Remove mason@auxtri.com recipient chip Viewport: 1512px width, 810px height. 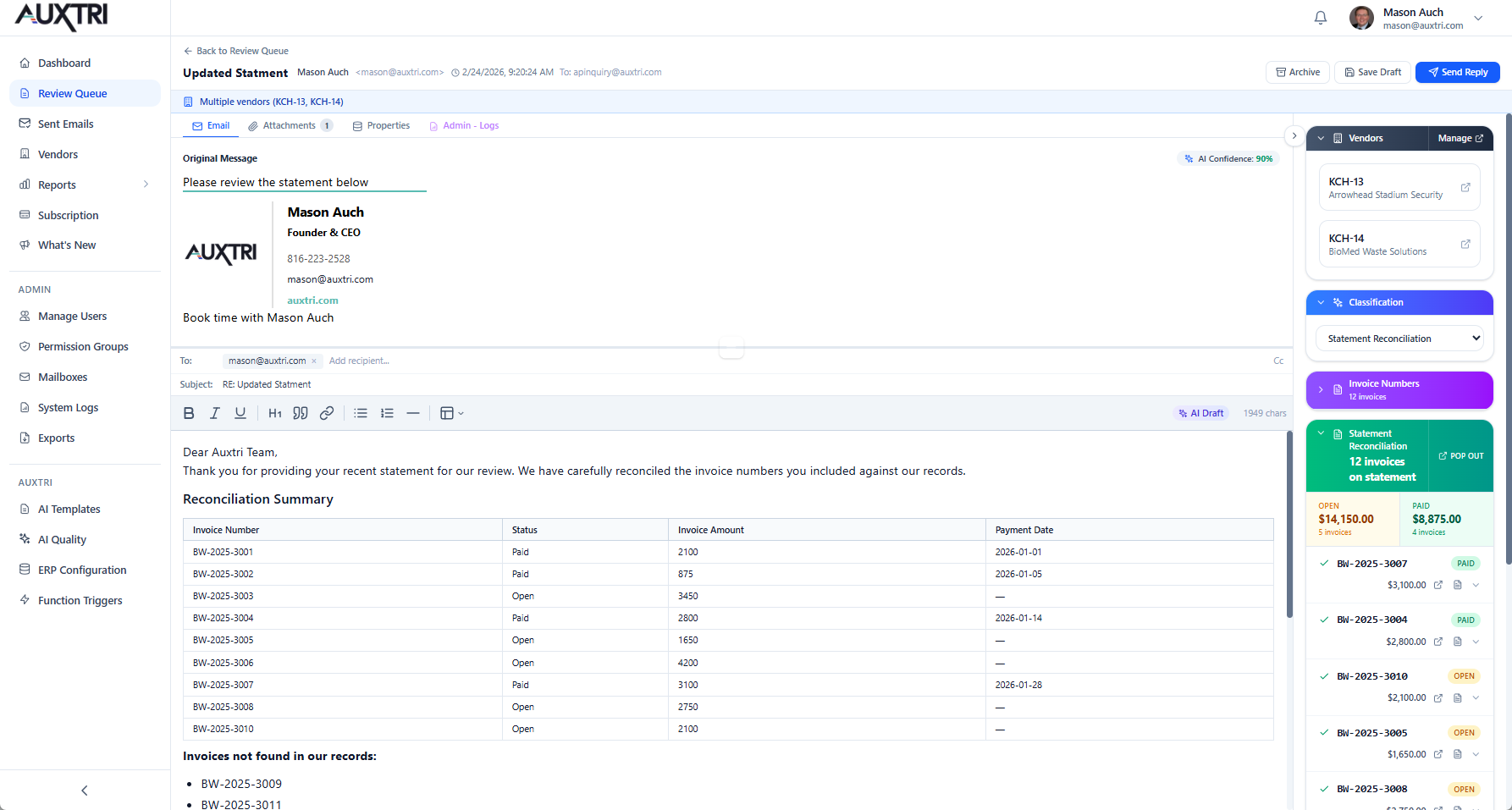click(314, 361)
